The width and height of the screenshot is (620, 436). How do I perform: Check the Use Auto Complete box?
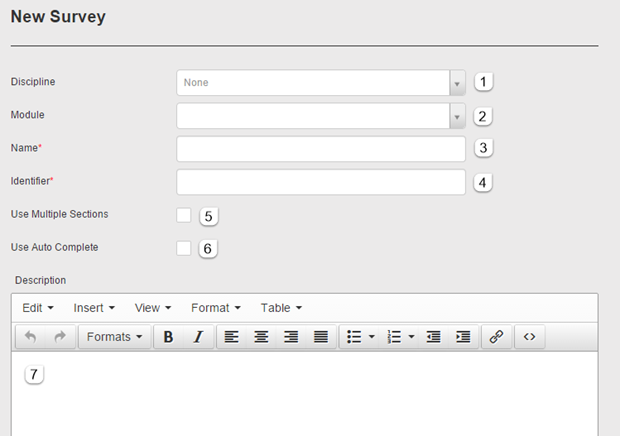pos(184,247)
